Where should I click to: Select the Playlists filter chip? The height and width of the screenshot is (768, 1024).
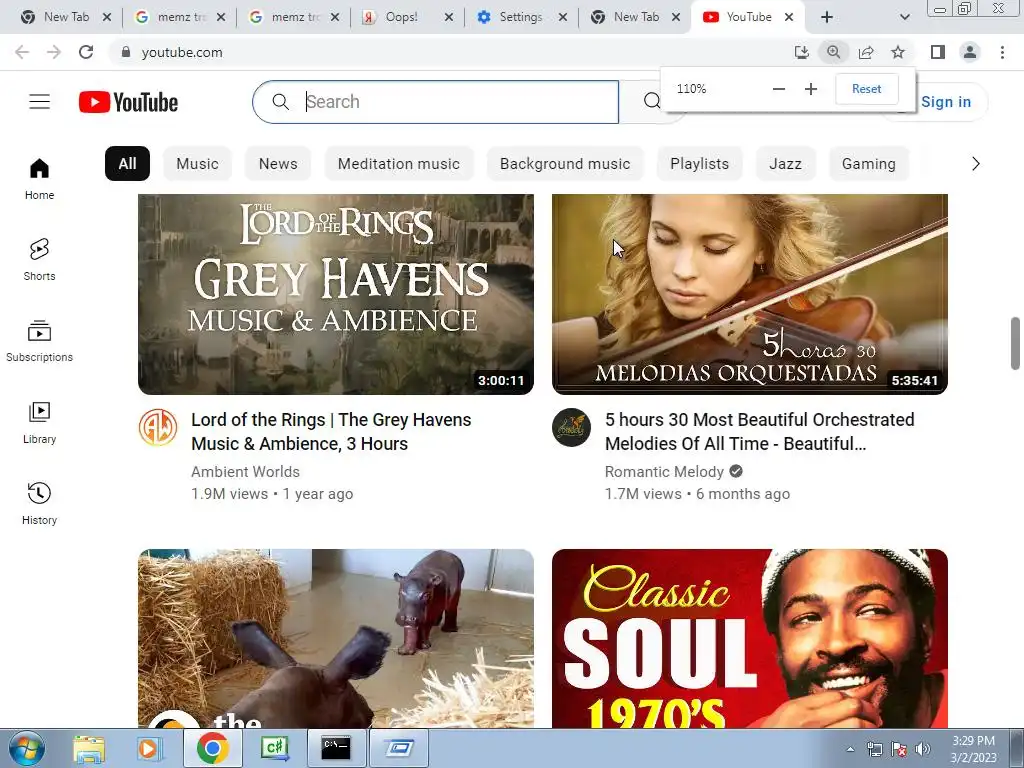pos(699,163)
